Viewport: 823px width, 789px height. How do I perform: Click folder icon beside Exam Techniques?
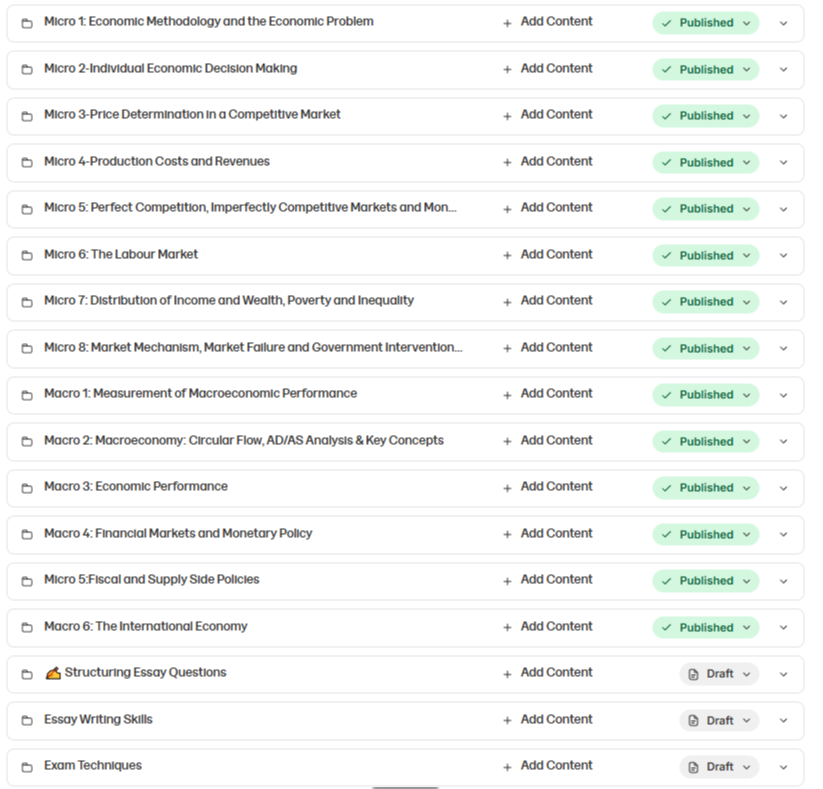pos(27,767)
